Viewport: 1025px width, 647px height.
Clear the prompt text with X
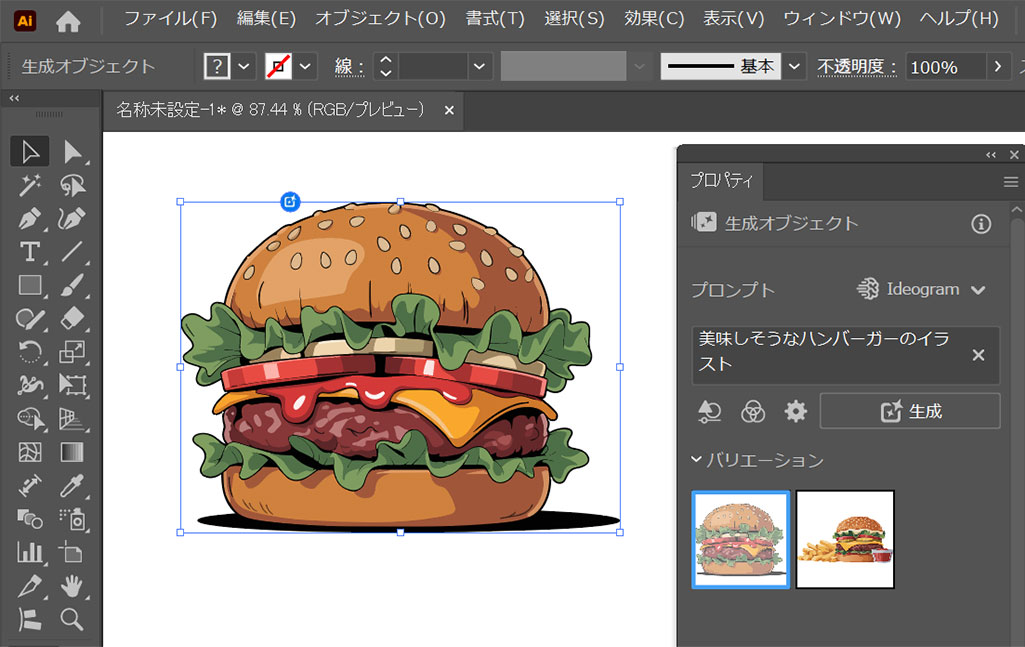coord(978,355)
